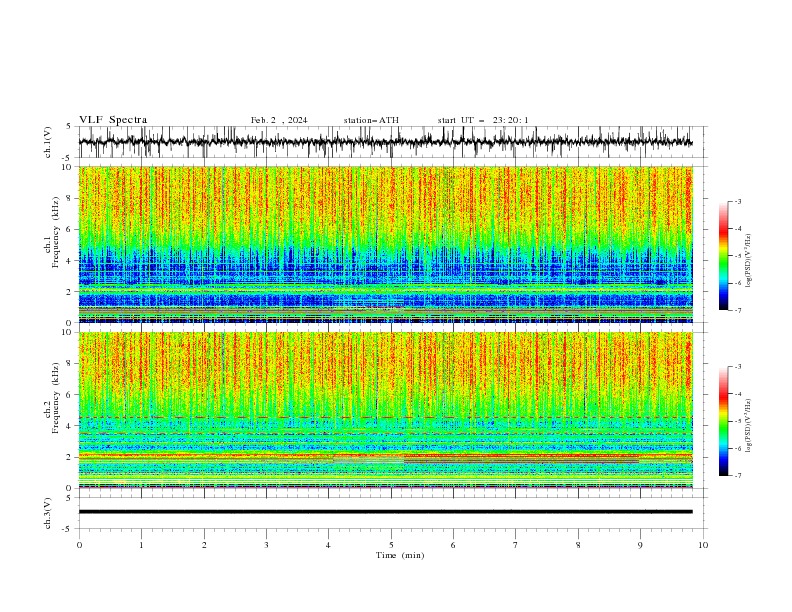The height and width of the screenshot is (612, 792).
Task: Click the ch.2 "Frequency (kHz)" axis label
Action: (x=56, y=397)
